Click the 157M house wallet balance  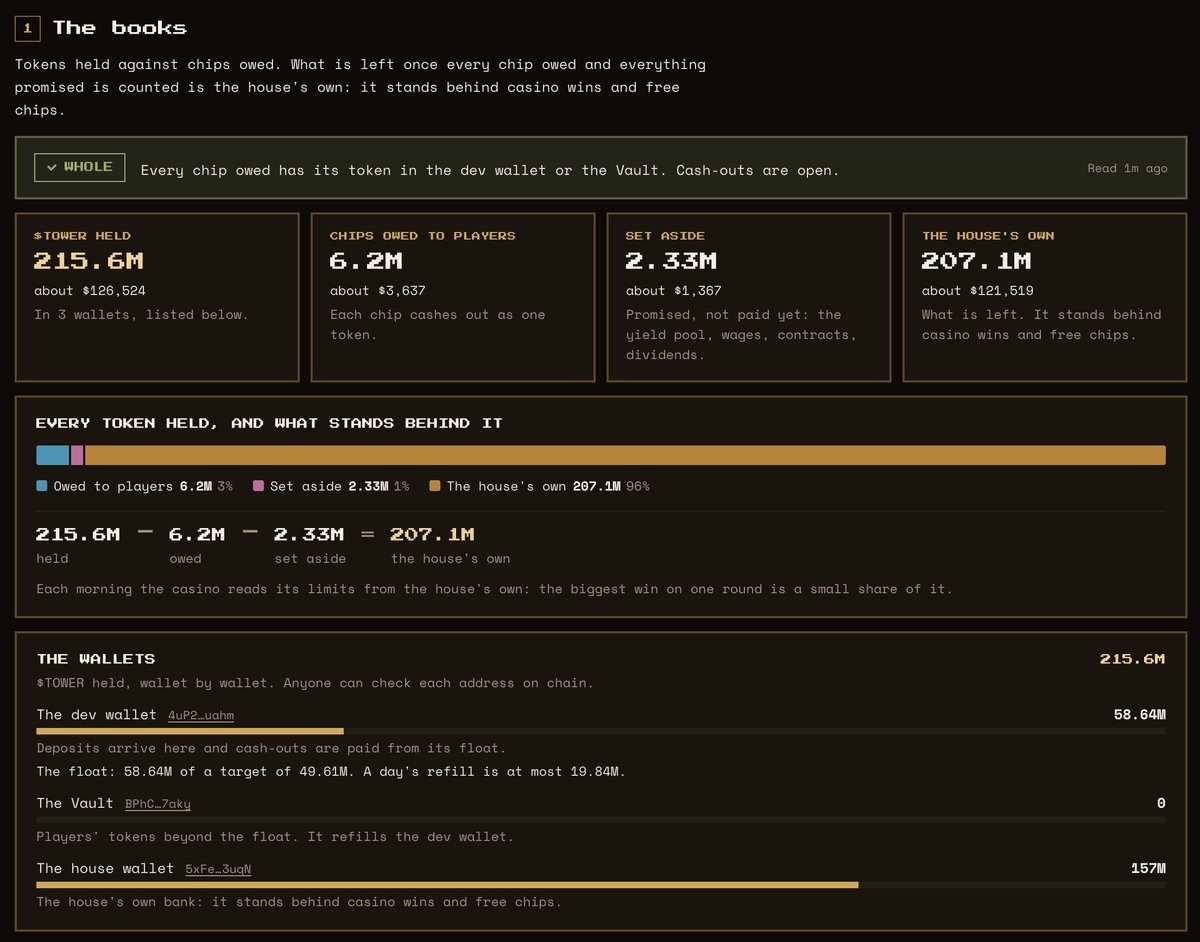click(x=1148, y=868)
